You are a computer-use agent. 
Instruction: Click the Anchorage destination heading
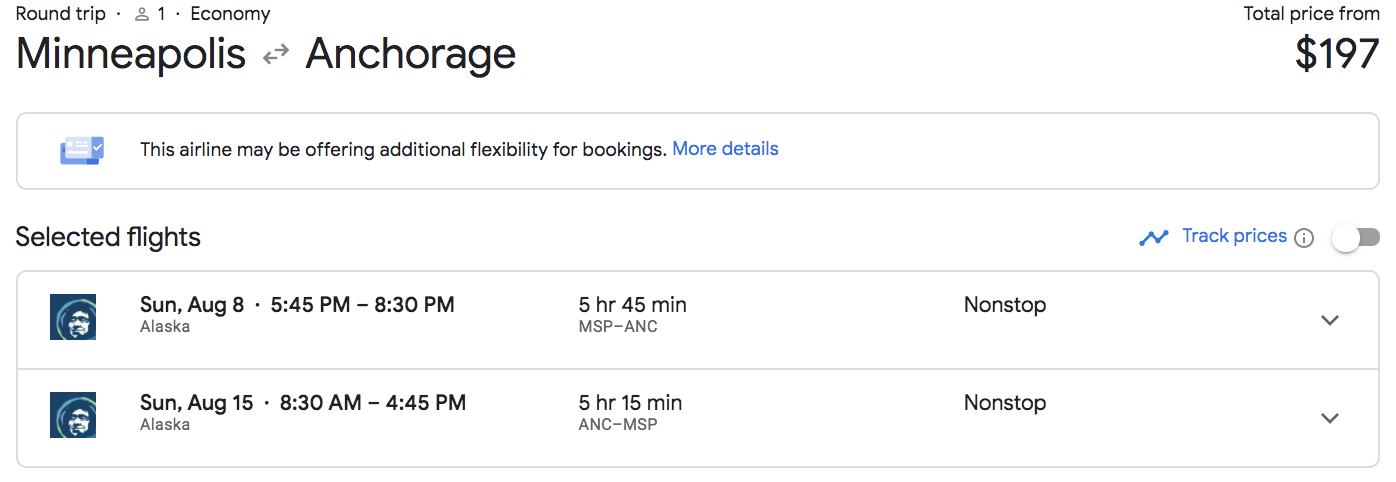point(410,54)
